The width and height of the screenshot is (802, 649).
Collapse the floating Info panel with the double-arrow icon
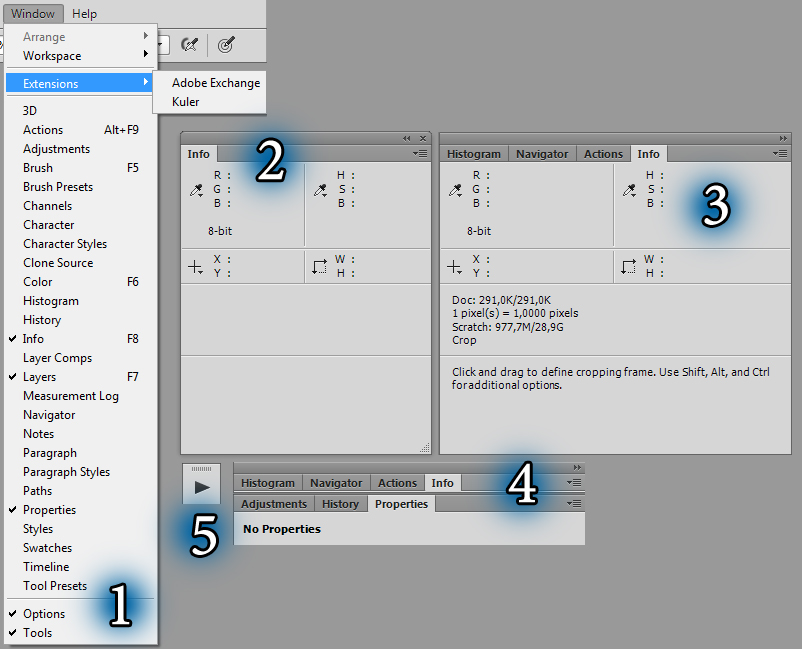tap(407, 138)
